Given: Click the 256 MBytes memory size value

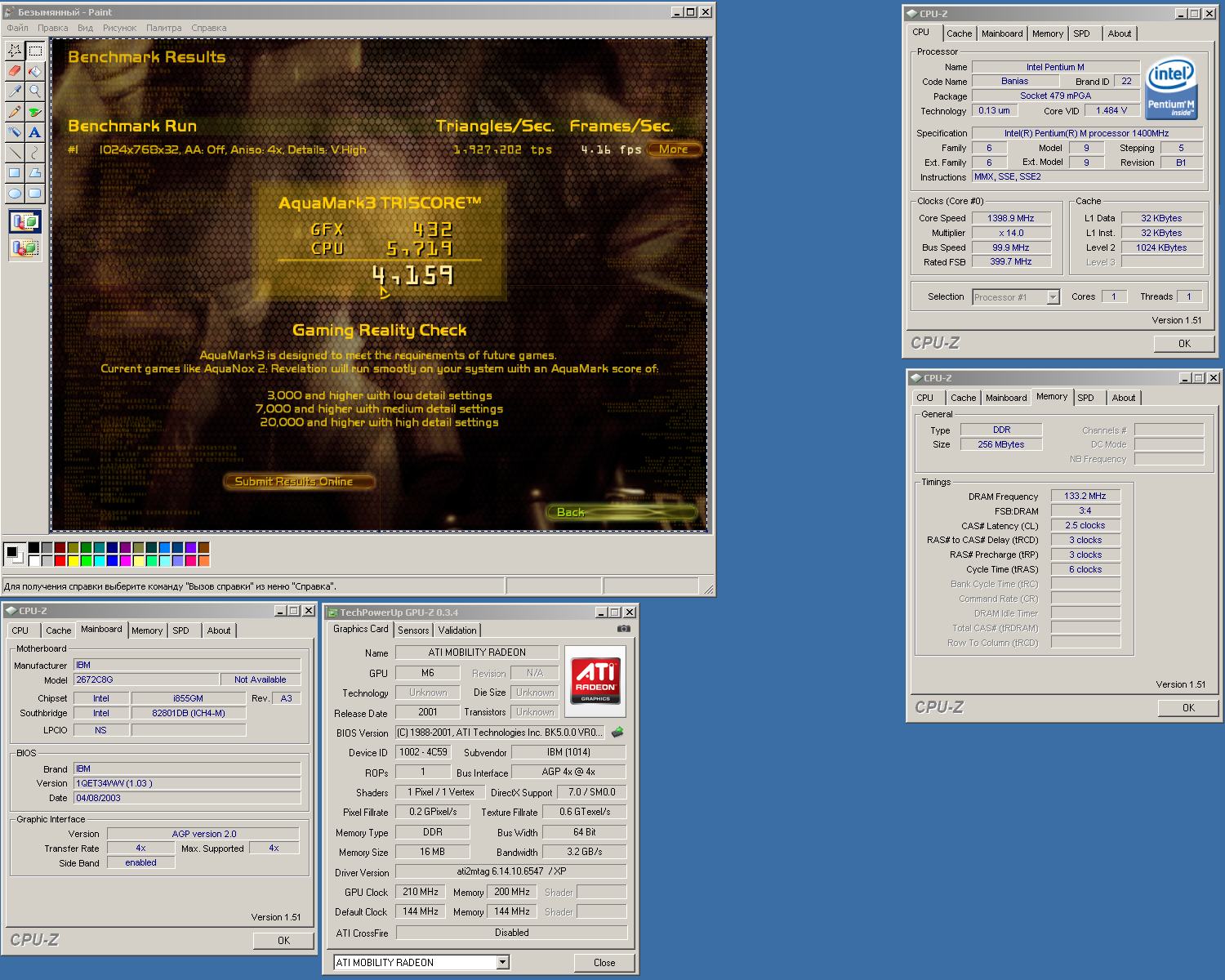Looking at the screenshot, I should click(x=1001, y=444).
